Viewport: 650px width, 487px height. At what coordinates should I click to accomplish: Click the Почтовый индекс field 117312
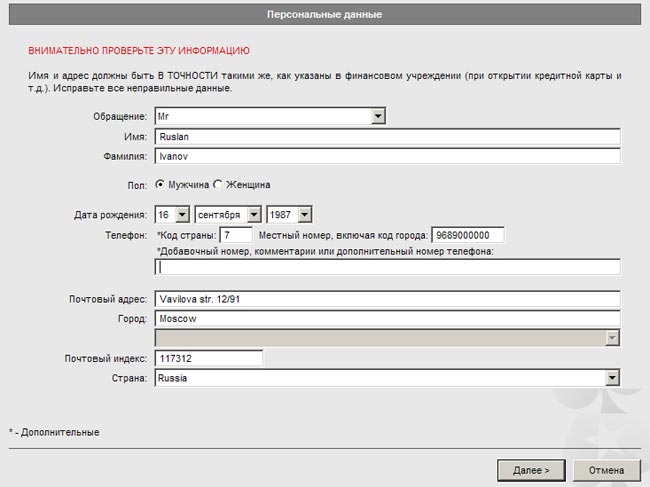[208, 358]
